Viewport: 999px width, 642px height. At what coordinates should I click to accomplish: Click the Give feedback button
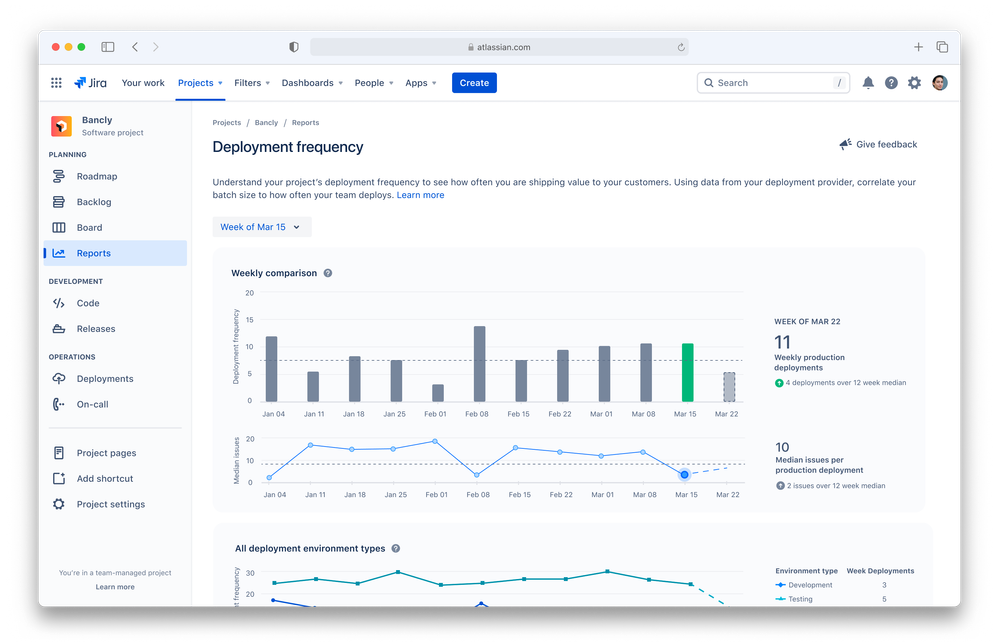click(x=878, y=145)
